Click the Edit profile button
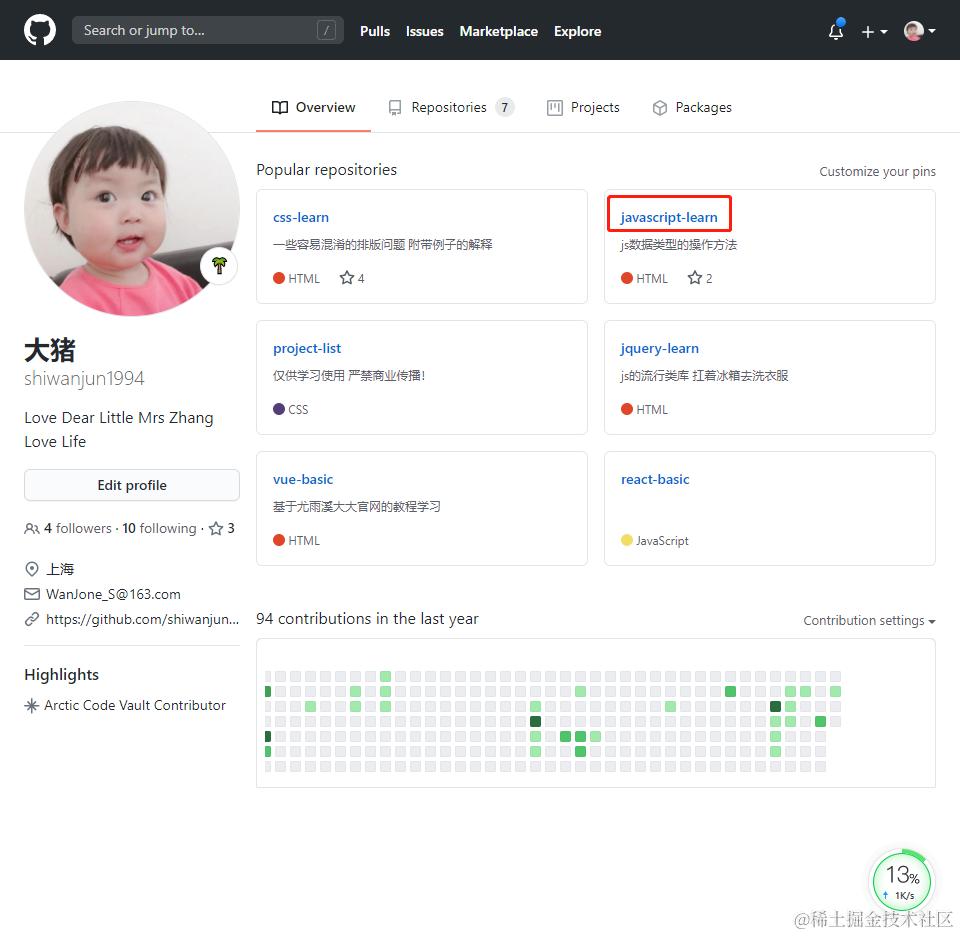Viewport: 960px width, 936px height. pos(132,485)
